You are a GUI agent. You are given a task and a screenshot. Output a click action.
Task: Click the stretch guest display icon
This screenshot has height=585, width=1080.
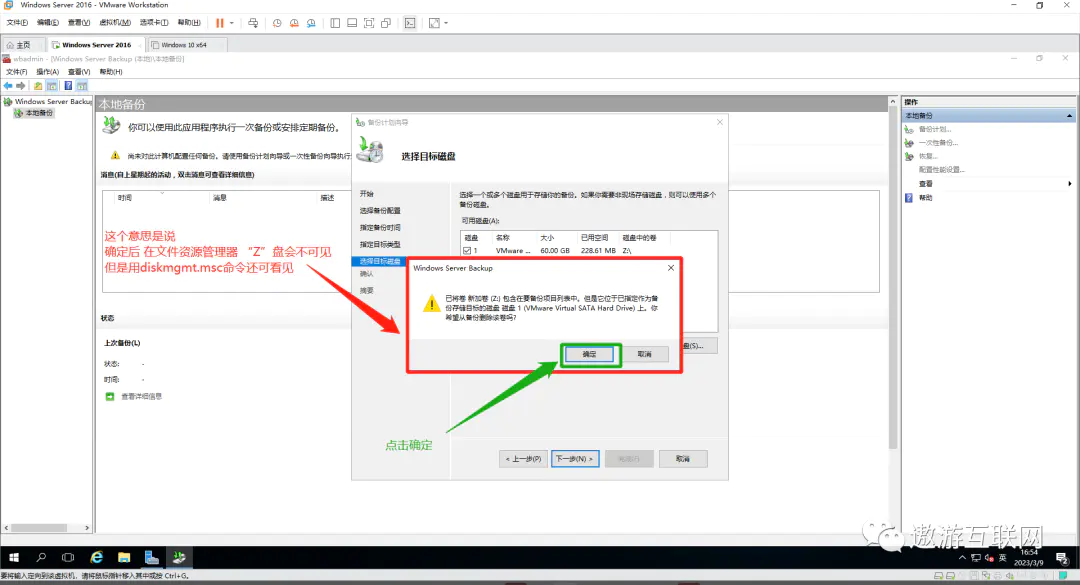point(434,23)
